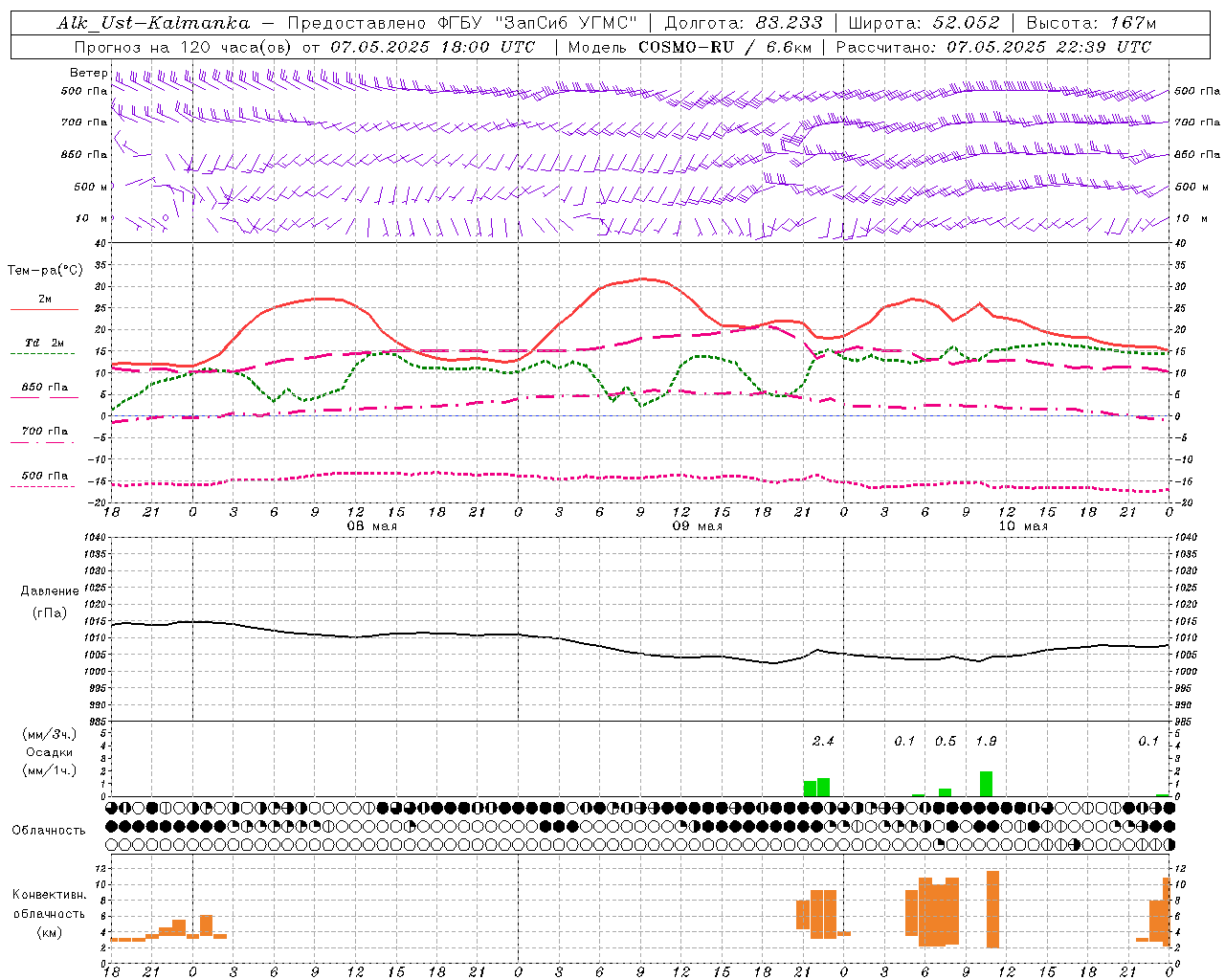
Task: Click the 10 мая date label
Action: click(1024, 526)
